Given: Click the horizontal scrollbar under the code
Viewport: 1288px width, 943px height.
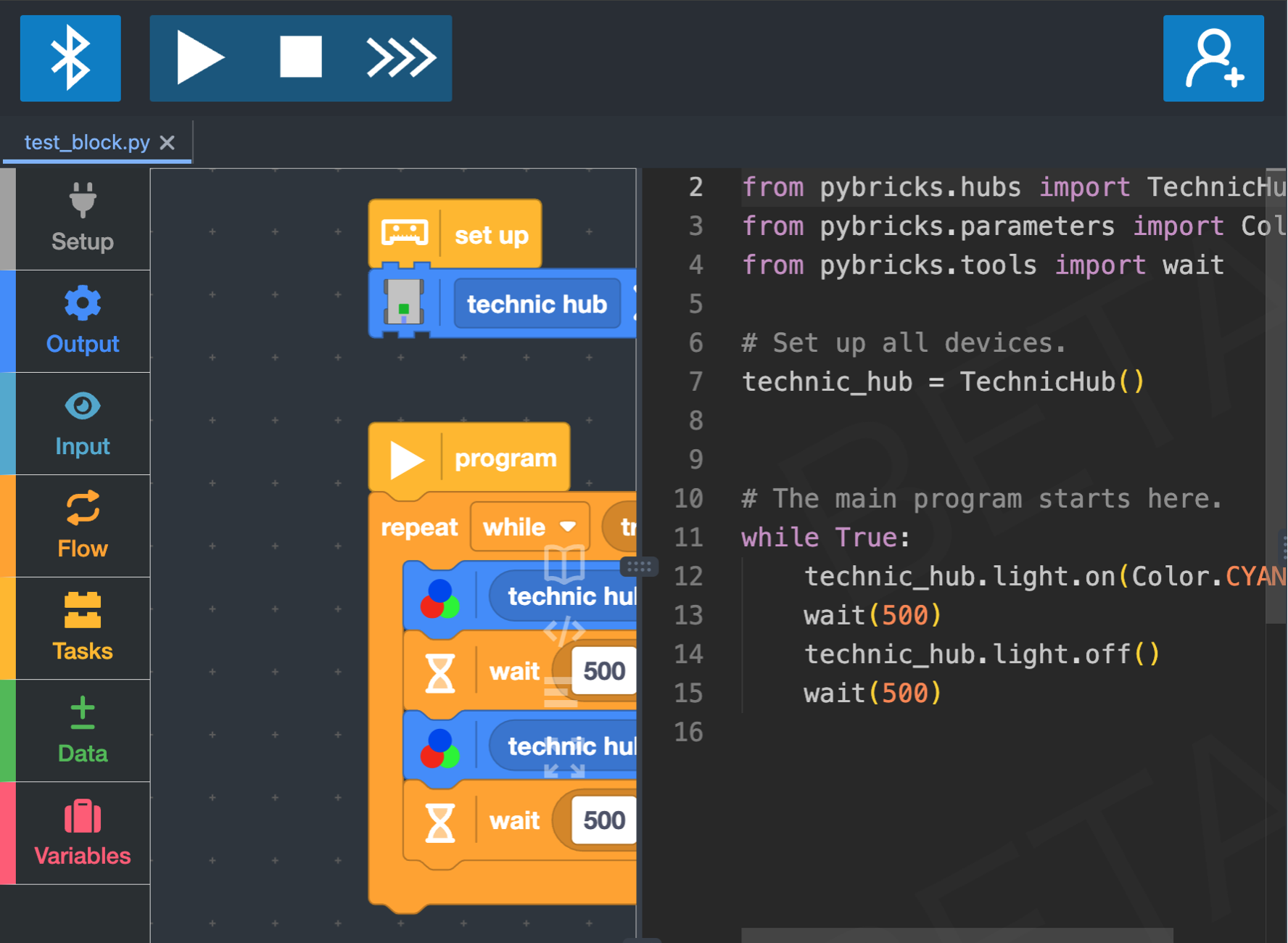Looking at the screenshot, I should tap(957, 935).
